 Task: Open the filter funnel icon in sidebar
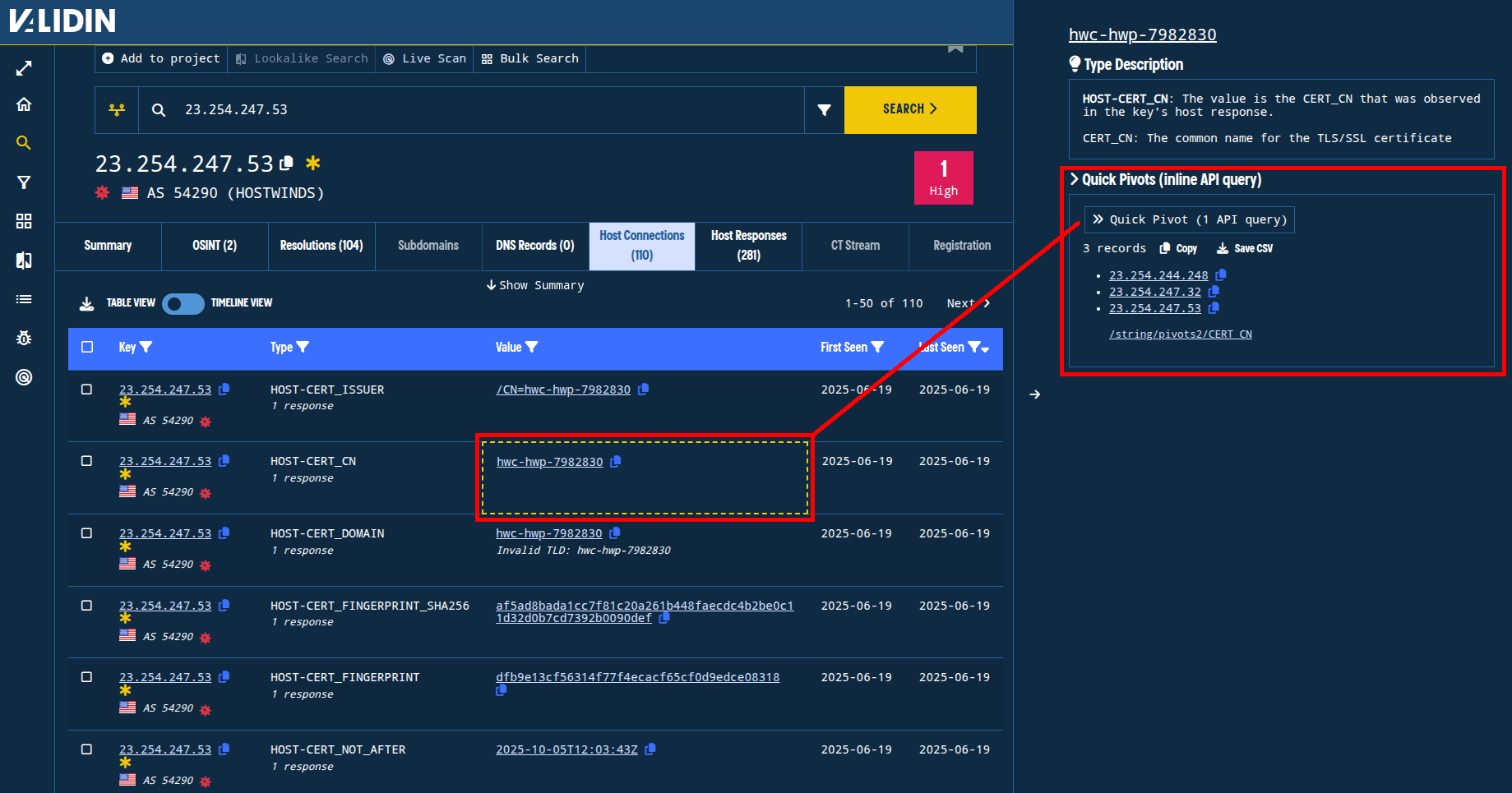click(24, 182)
